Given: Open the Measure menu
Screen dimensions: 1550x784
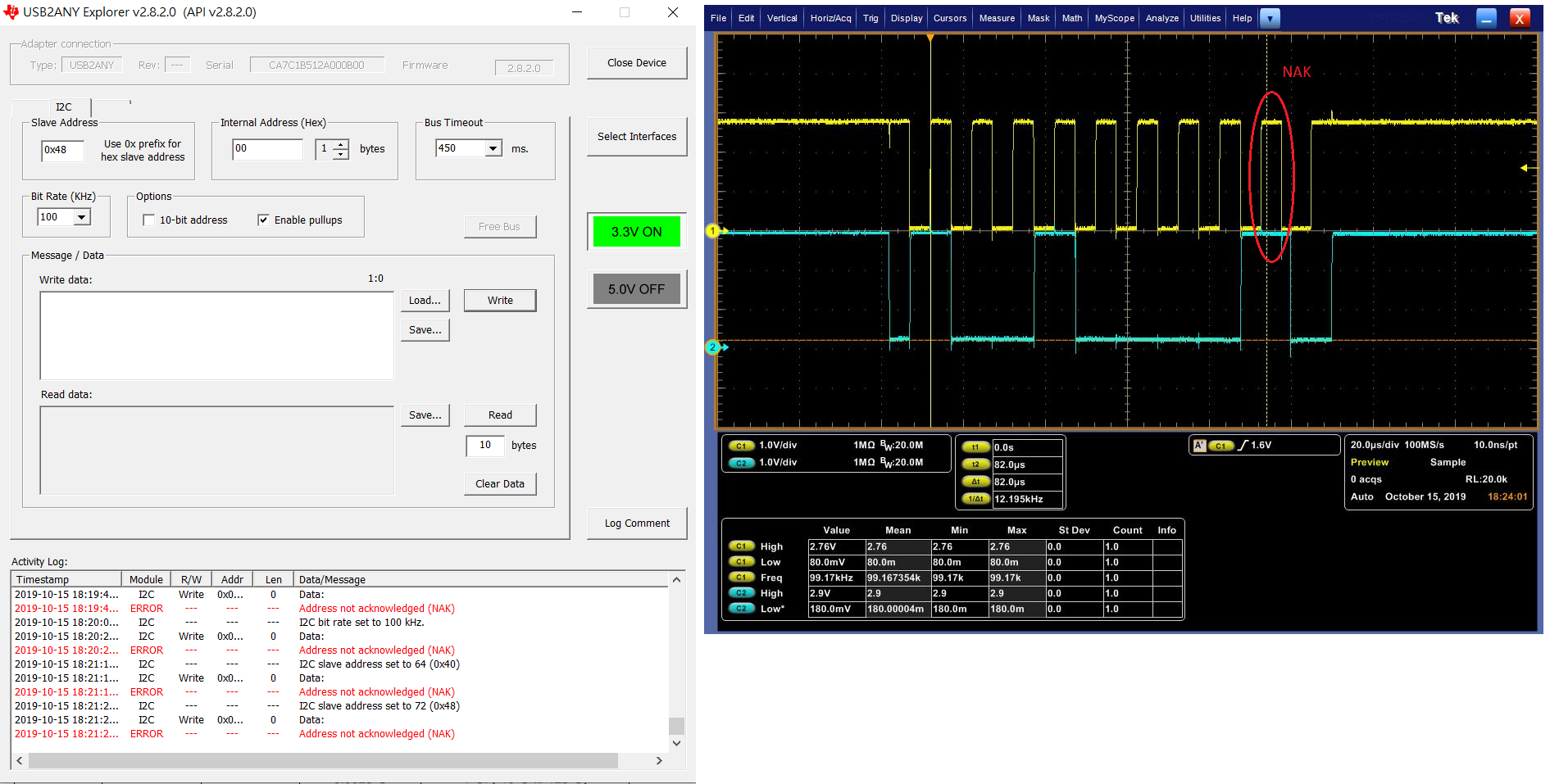Looking at the screenshot, I should click(997, 18).
